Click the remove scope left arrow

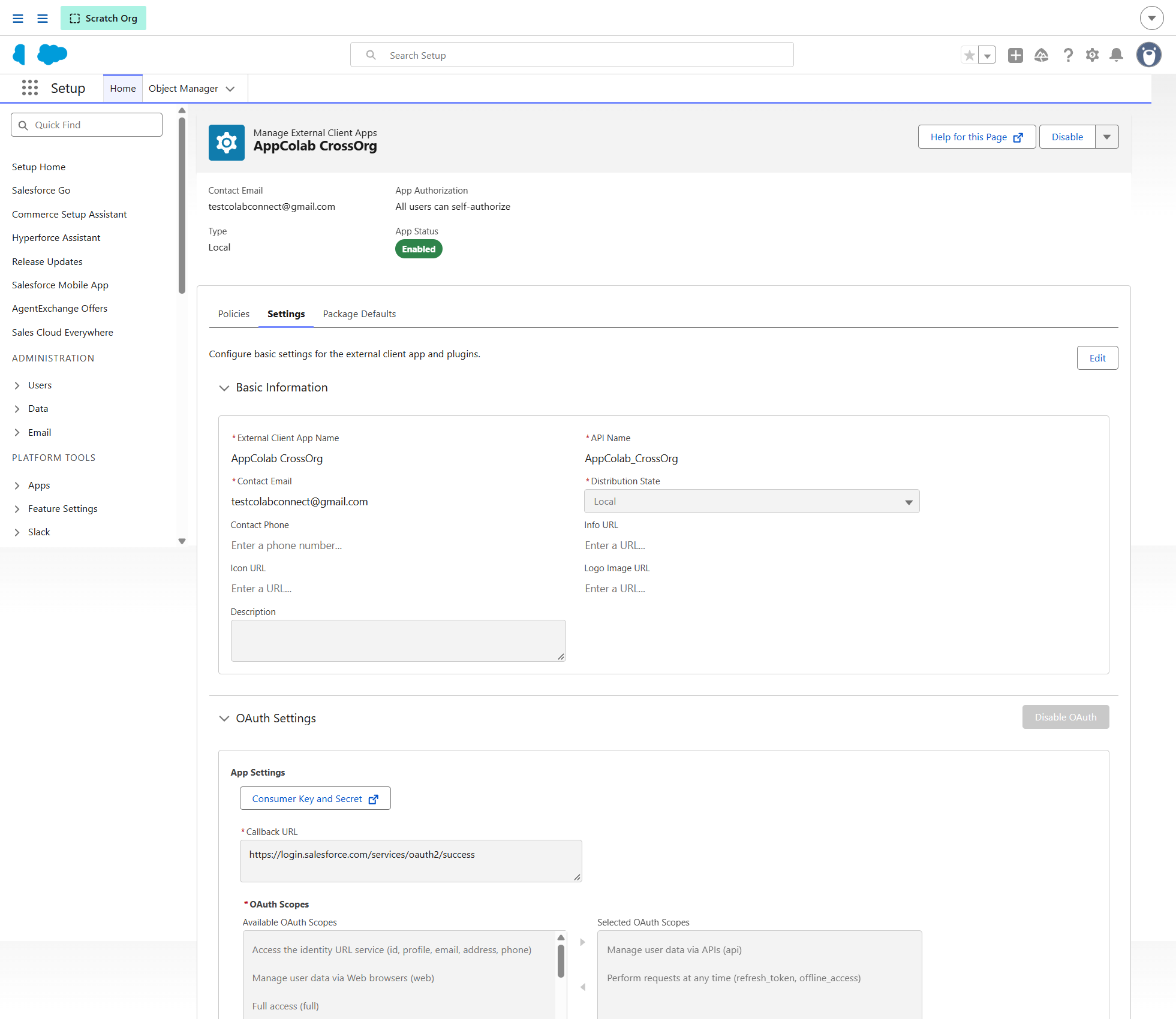click(582, 987)
